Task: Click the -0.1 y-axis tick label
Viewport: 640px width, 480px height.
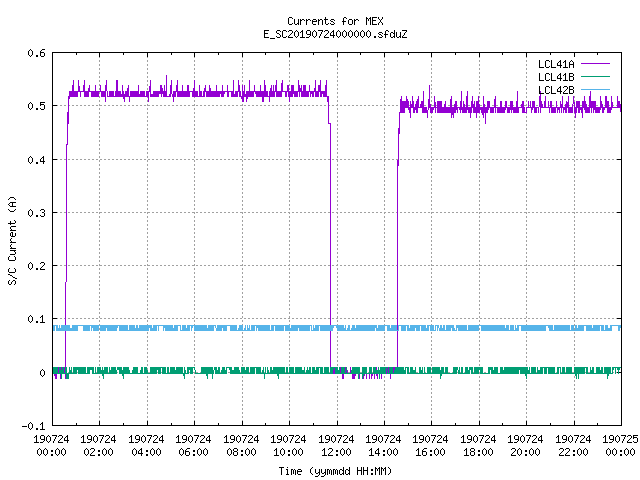Action: coord(33,426)
